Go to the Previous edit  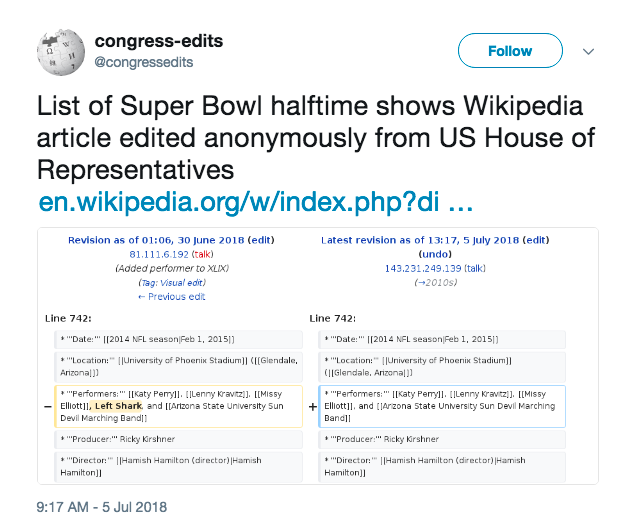[x=172, y=297]
